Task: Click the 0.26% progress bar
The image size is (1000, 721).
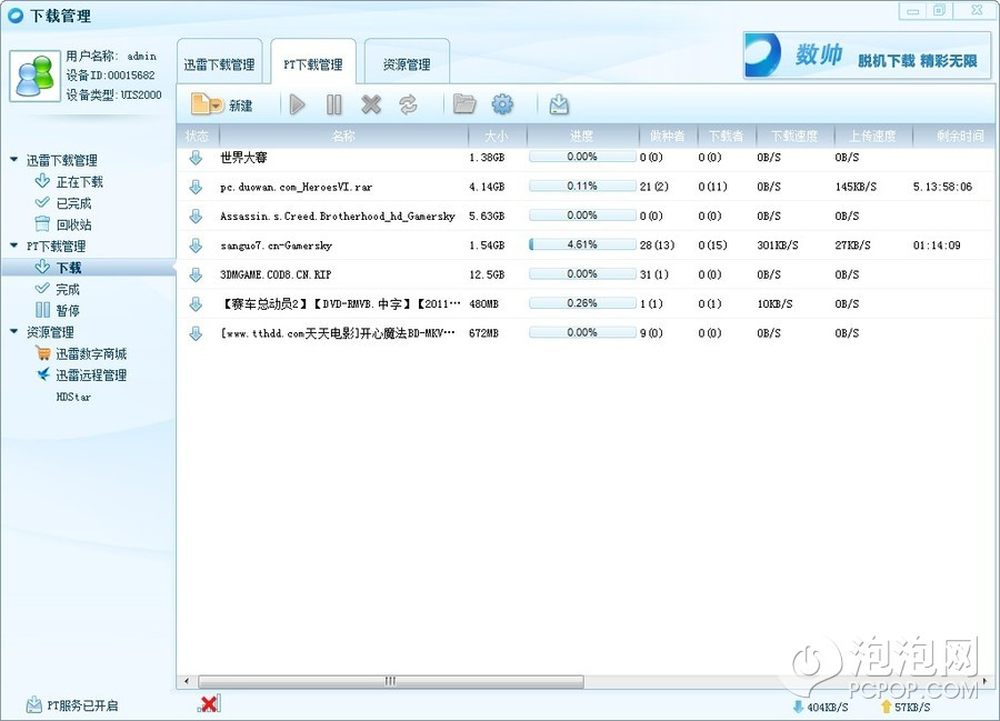Action: pyautogui.click(x=582, y=303)
